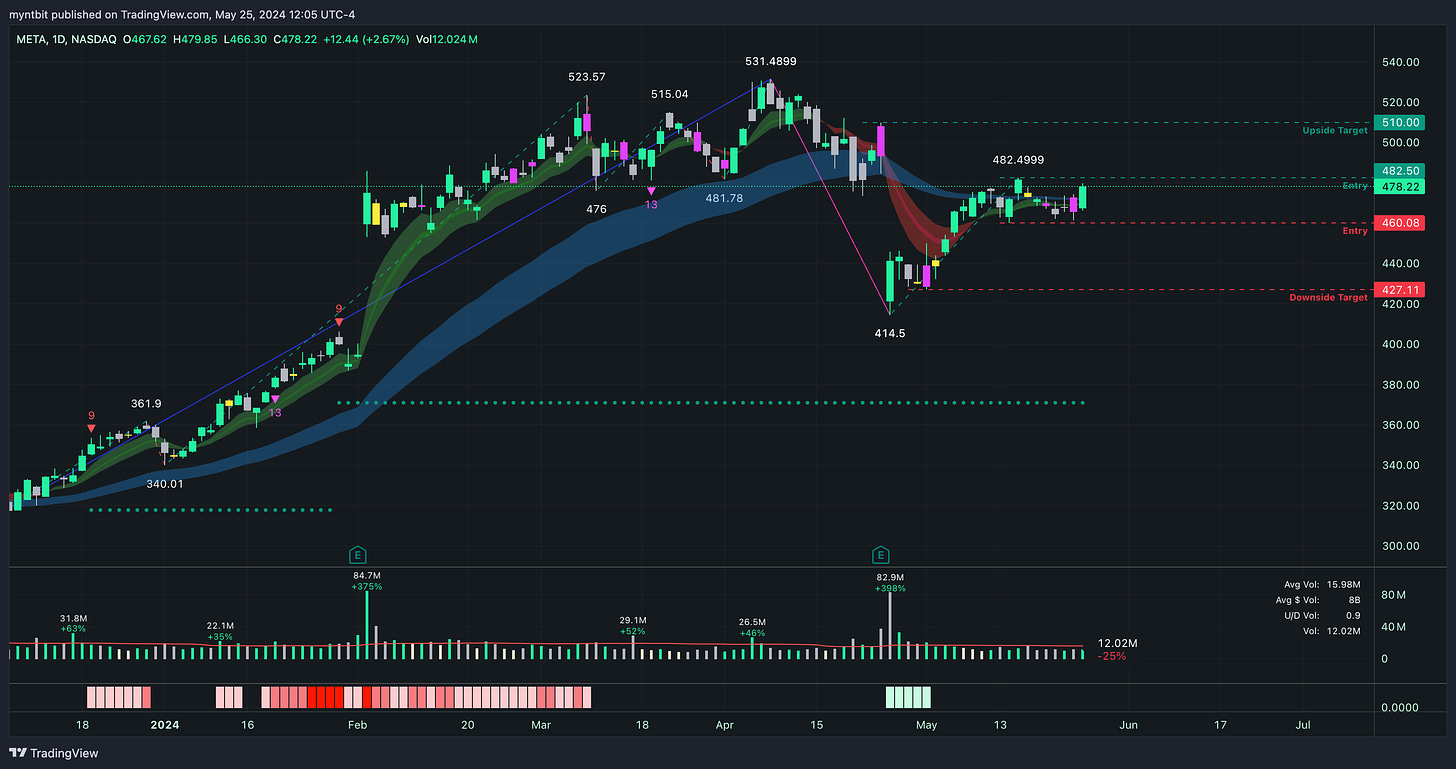Screen dimensions: 1456x769
Task: Click the 0.0000 indicator axis value
Action: 1399,707
